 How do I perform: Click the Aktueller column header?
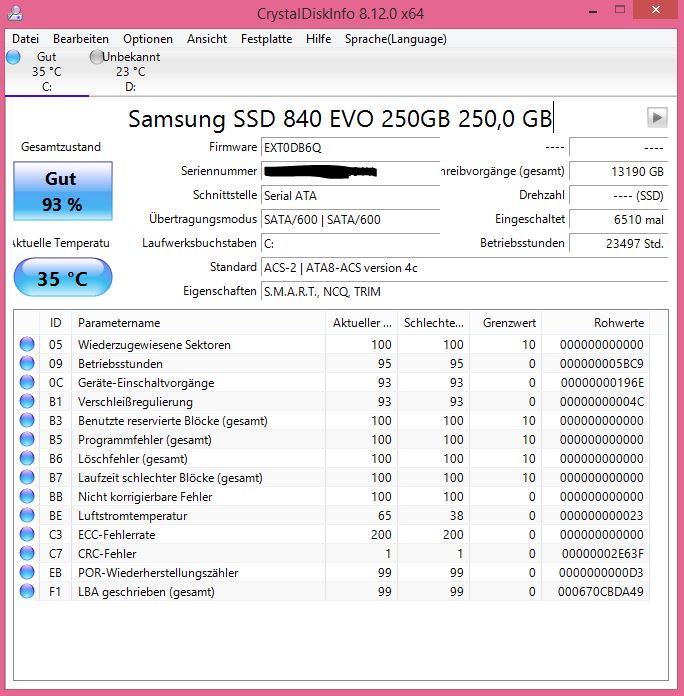362,323
